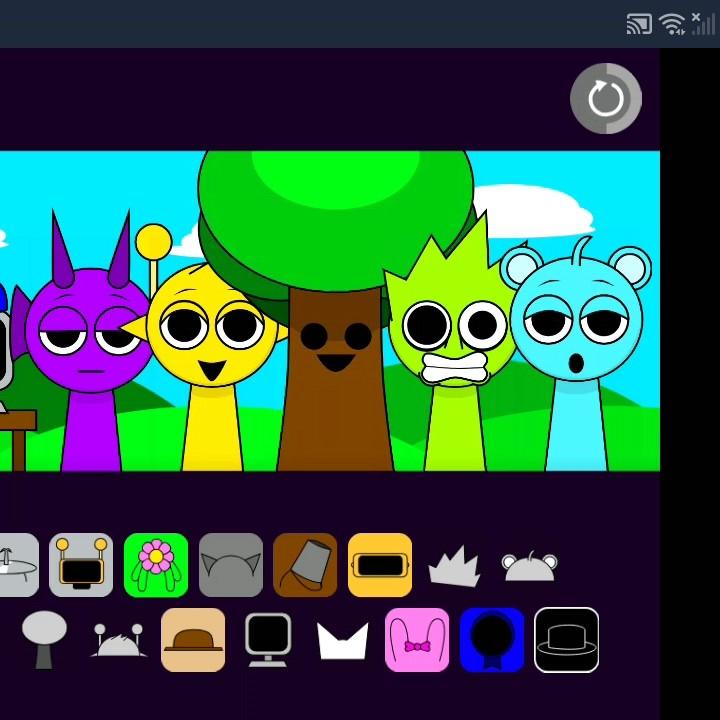
Task: Choose the brown fedora hat icon
Action: tap(193, 640)
